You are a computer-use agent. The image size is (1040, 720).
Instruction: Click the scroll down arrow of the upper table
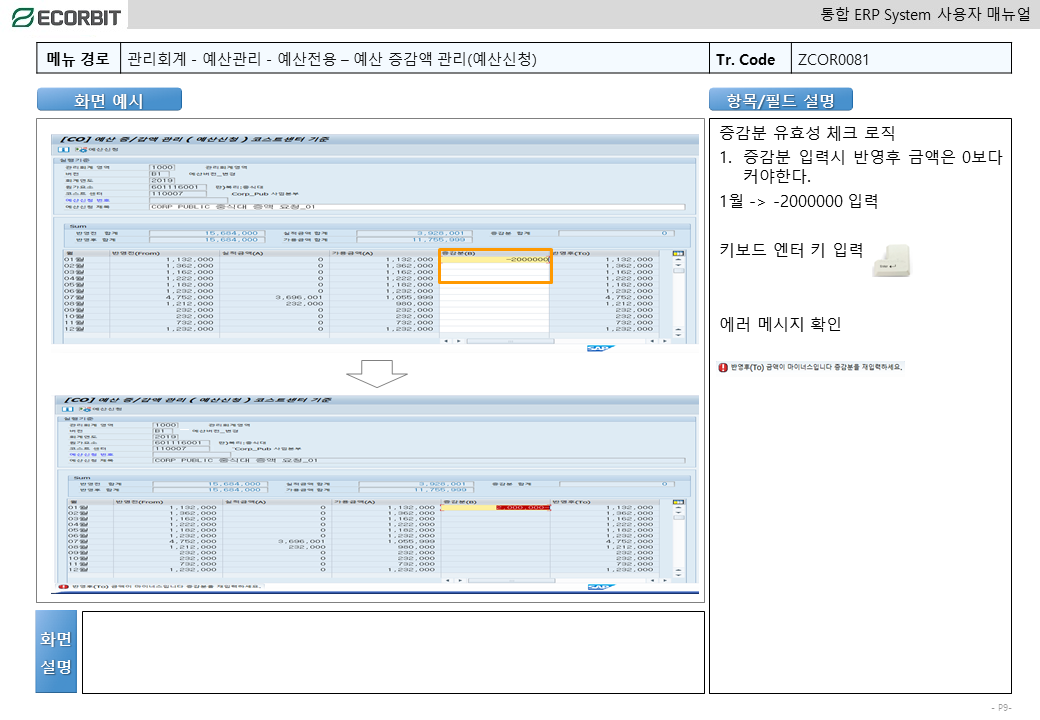tap(679, 332)
